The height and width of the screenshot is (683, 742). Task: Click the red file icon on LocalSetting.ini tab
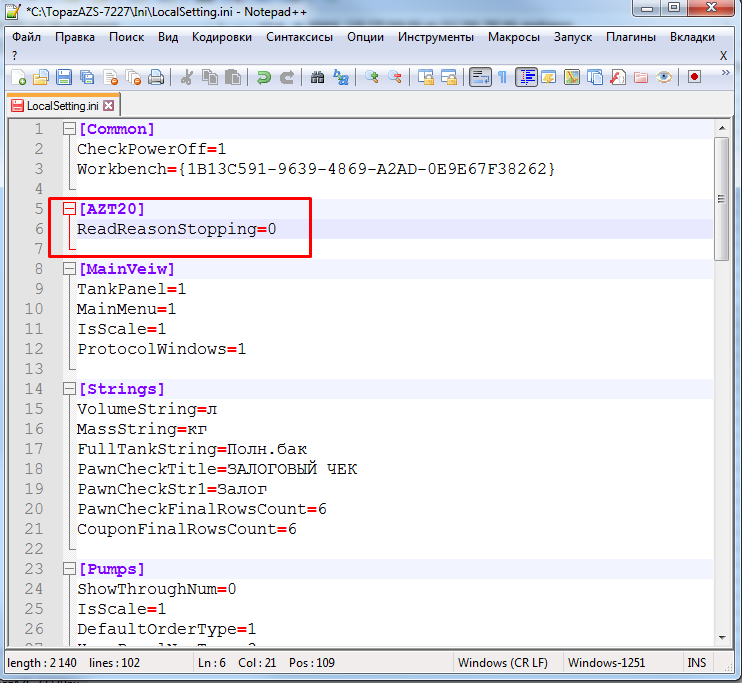(x=18, y=106)
